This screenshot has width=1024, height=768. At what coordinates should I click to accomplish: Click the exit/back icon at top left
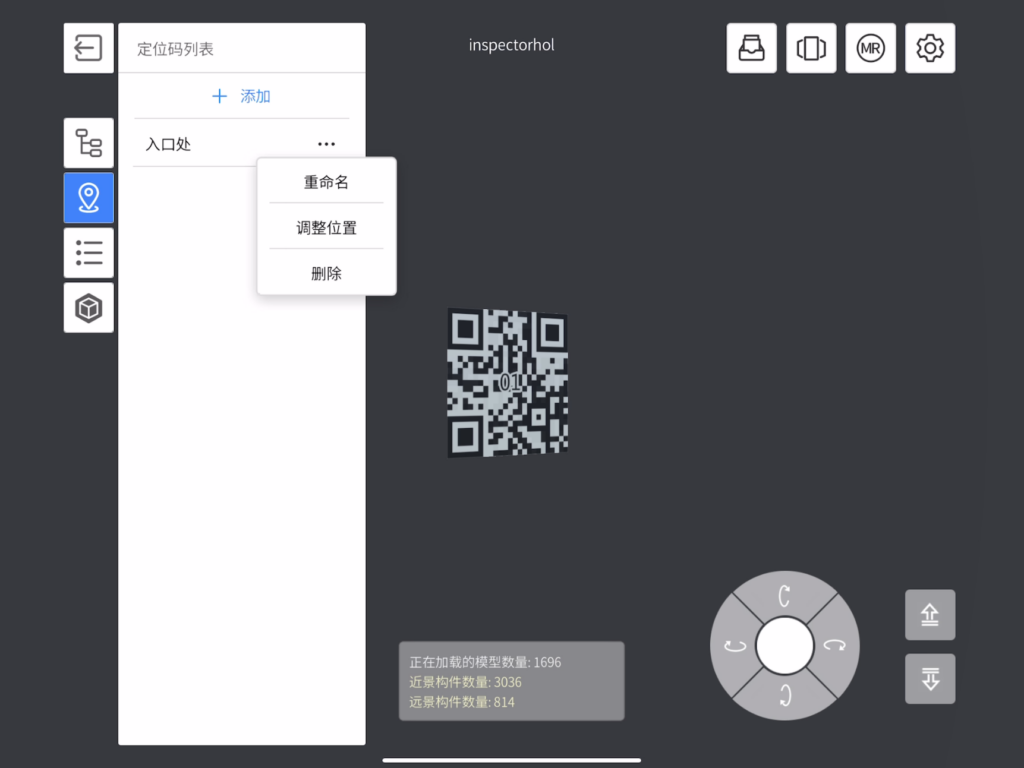(88, 48)
